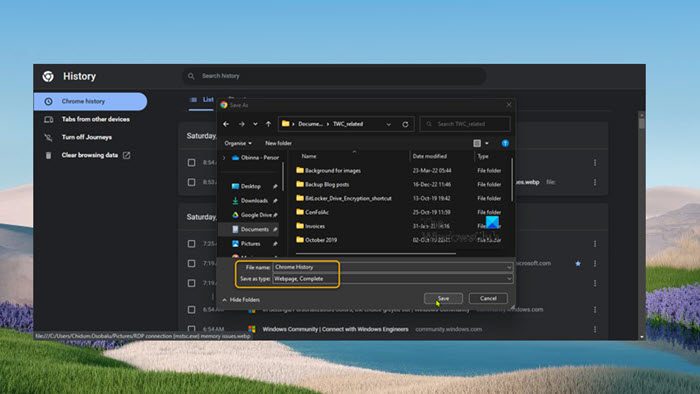Click the Microsoft favicon in Windows Community Connect row
This screenshot has width=700, height=394.
pos(252,329)
